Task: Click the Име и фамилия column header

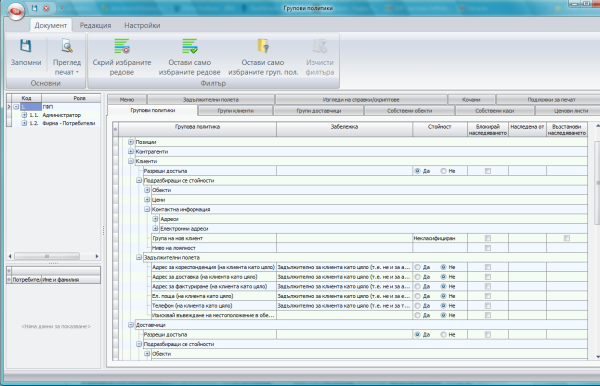Action: (71, 280)
